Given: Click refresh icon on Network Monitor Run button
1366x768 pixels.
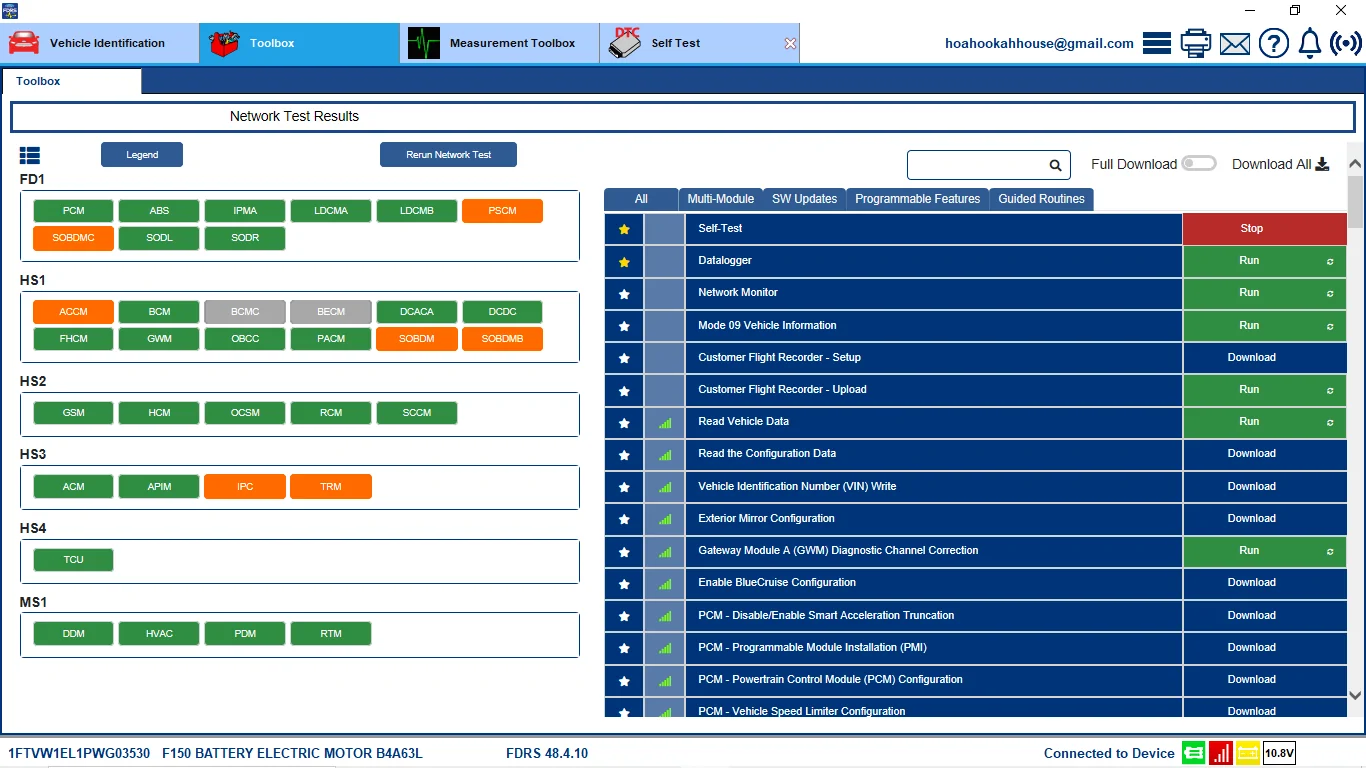Looking at the screenshot, I should [1330, 294].
